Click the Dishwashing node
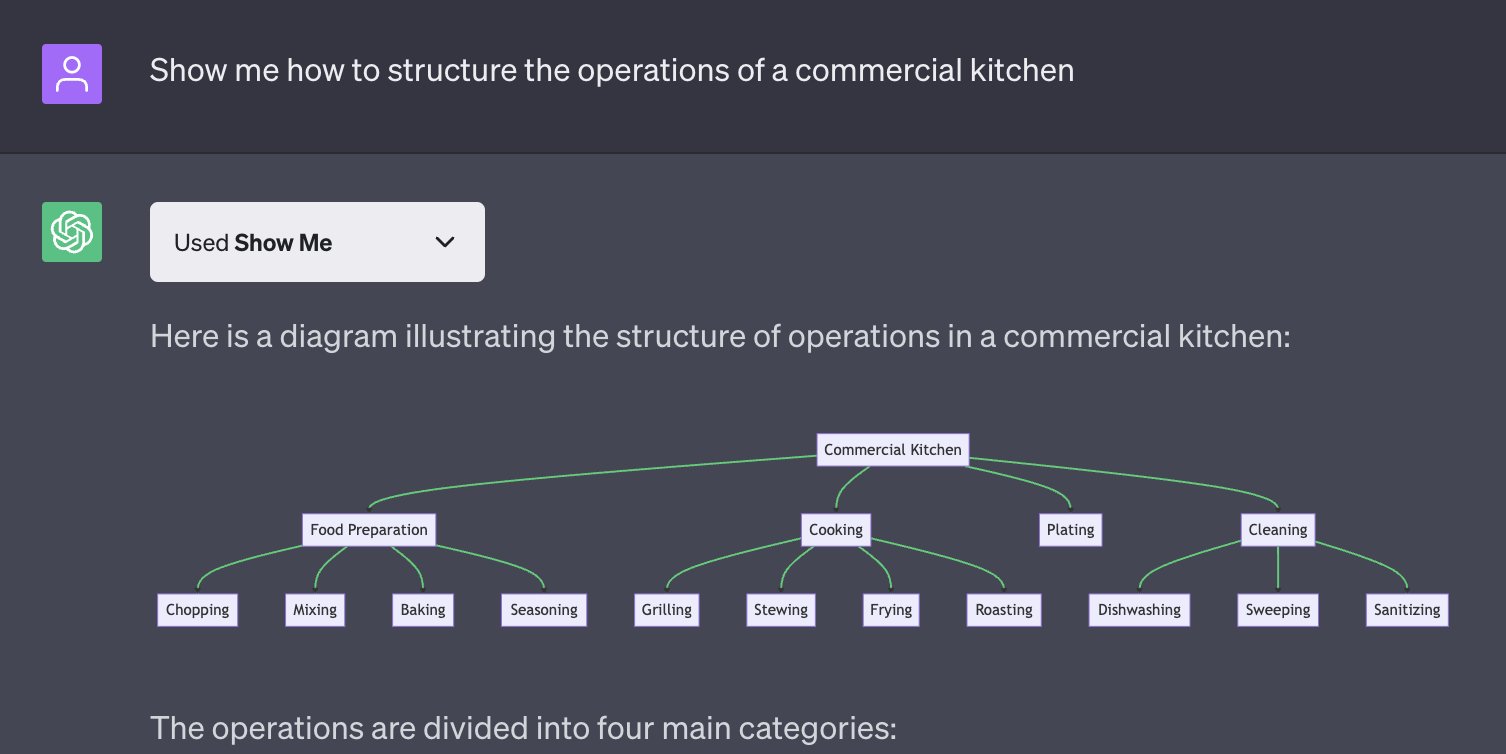Screen dimensions: 1506x754 pyautogui.click(x=1139, y=610)
